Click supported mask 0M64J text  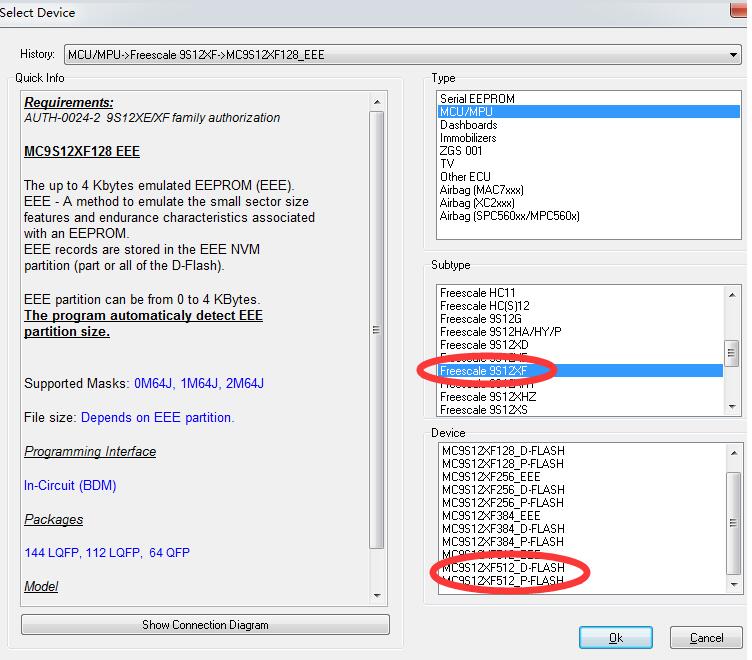tap(153, 384)
